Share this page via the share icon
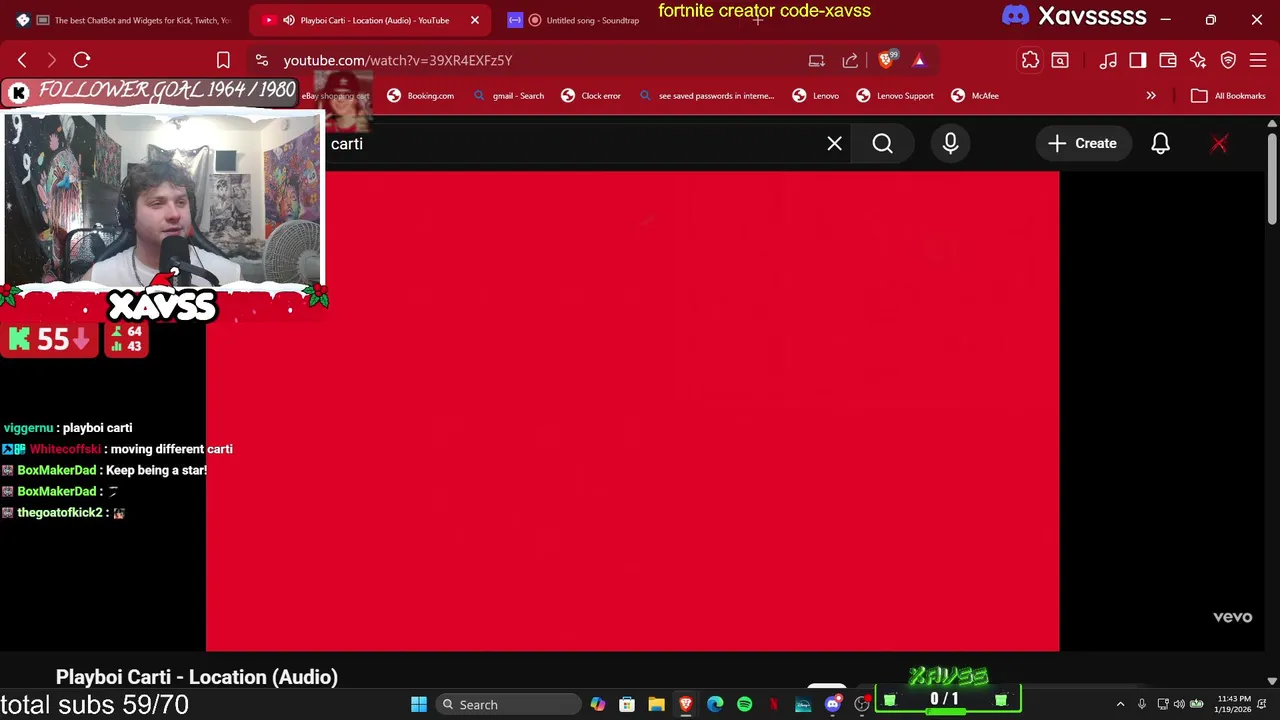 point(850,60)
